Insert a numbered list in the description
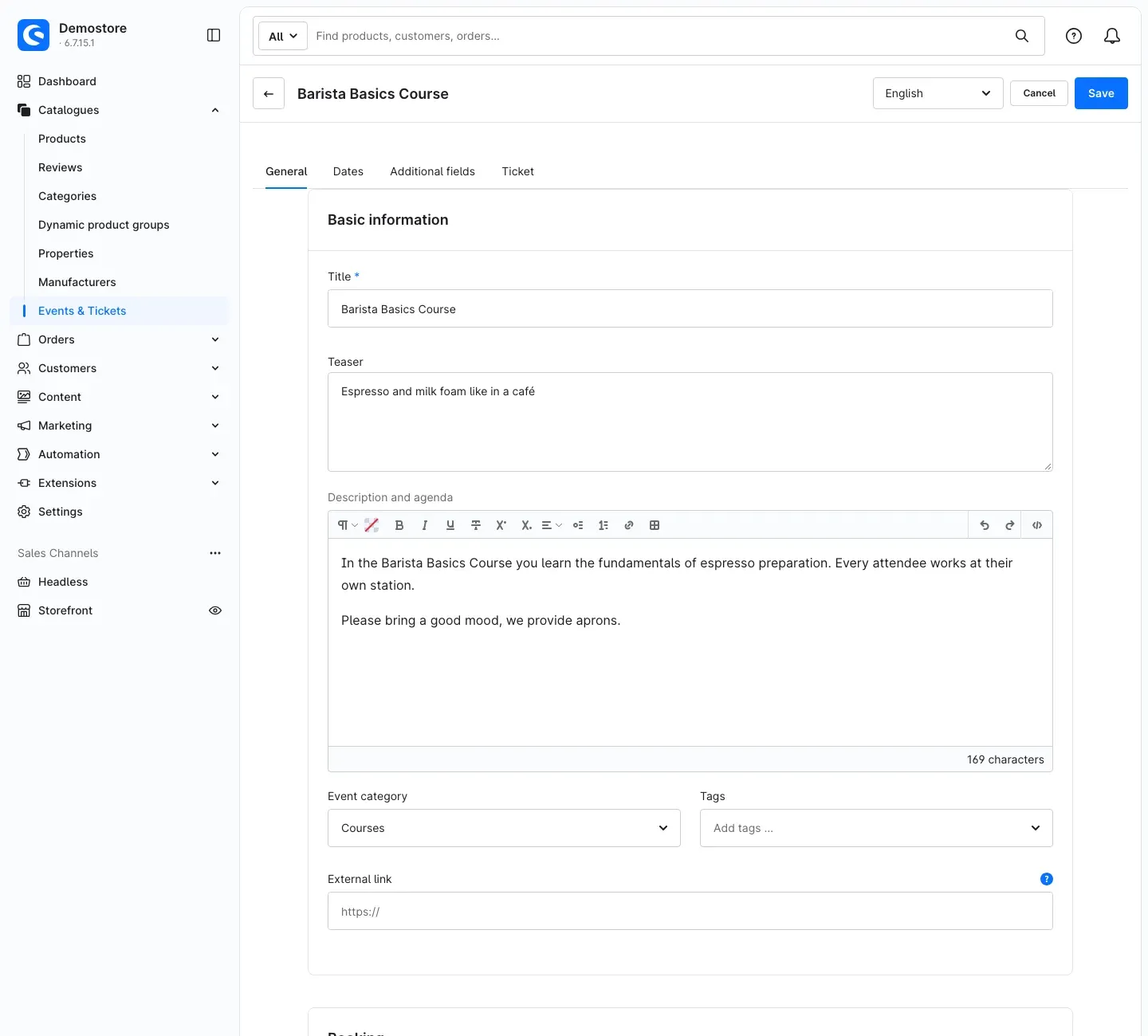1148x1036 pixels. click(603, 525)
